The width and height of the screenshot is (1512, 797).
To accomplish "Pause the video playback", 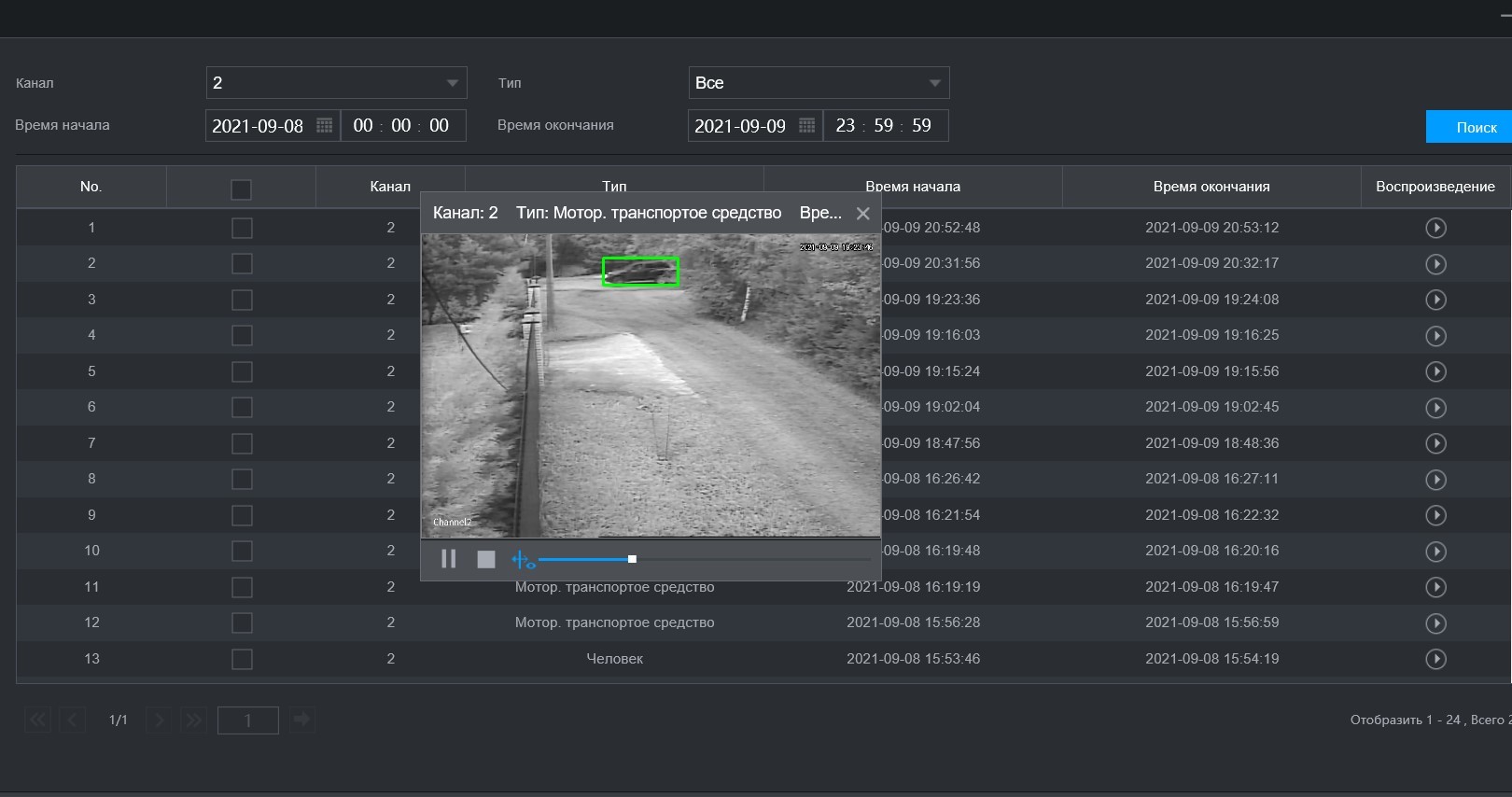I will pos(448,559).
